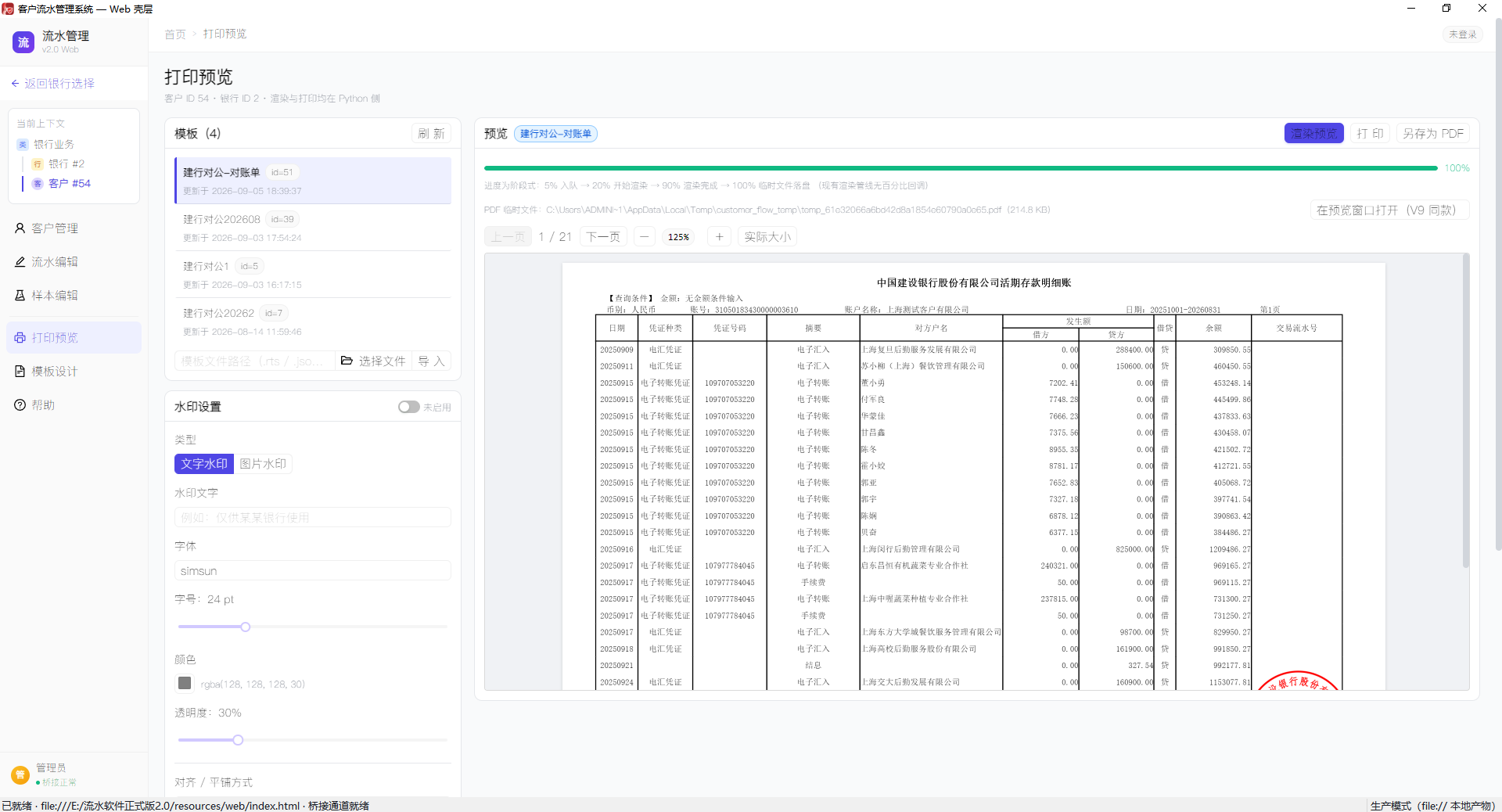
Task: Select template 建行对公20262
Action: point(314,322)
